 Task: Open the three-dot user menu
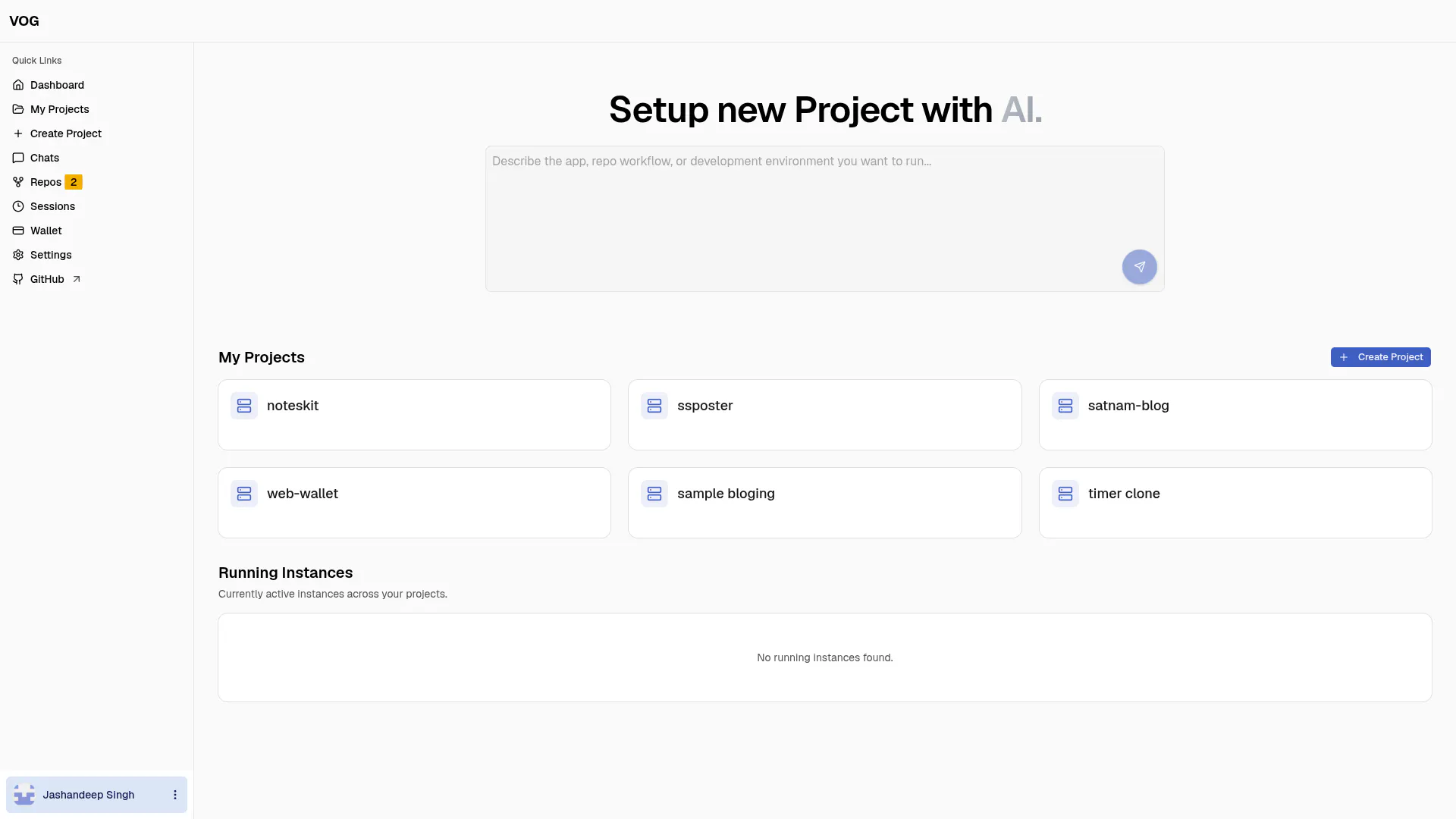[175, 795]
